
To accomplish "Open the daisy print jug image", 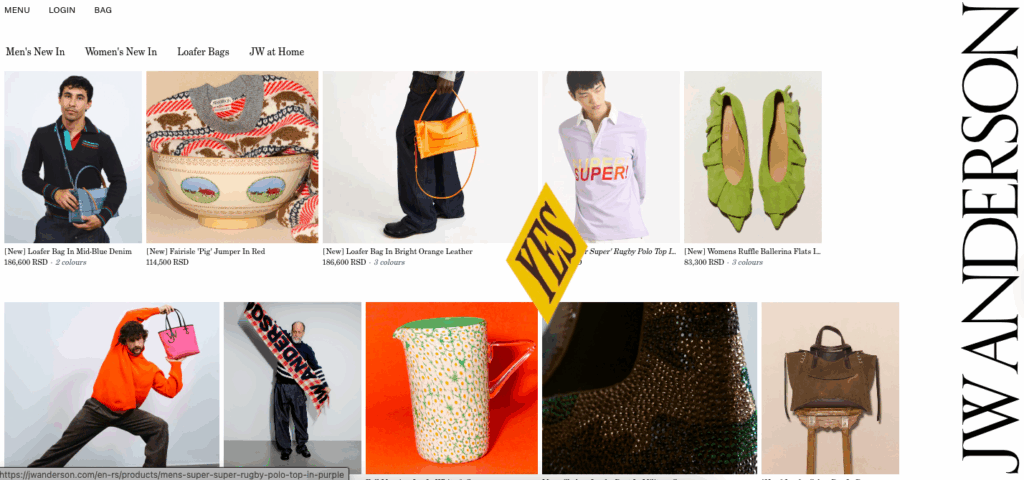I will [x=452, y=388].
